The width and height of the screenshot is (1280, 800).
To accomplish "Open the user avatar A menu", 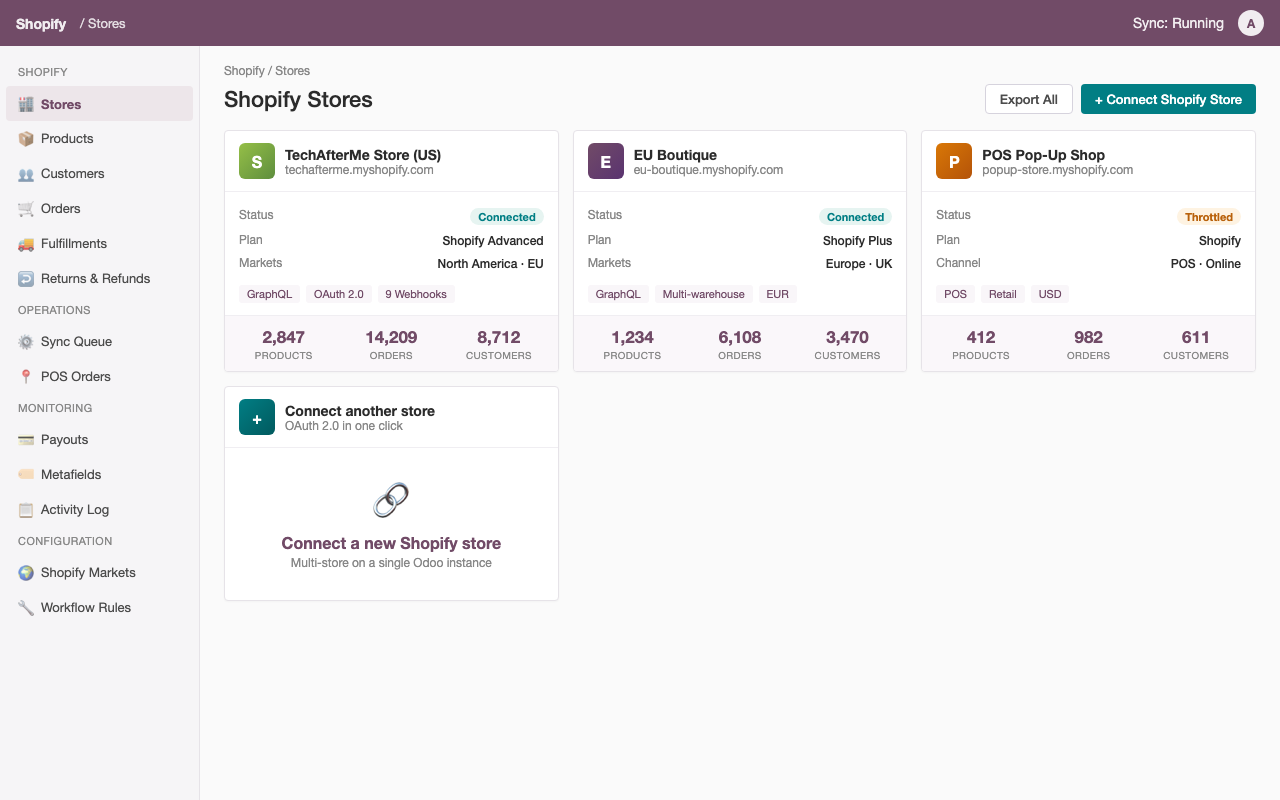I will click(1251, 23).
